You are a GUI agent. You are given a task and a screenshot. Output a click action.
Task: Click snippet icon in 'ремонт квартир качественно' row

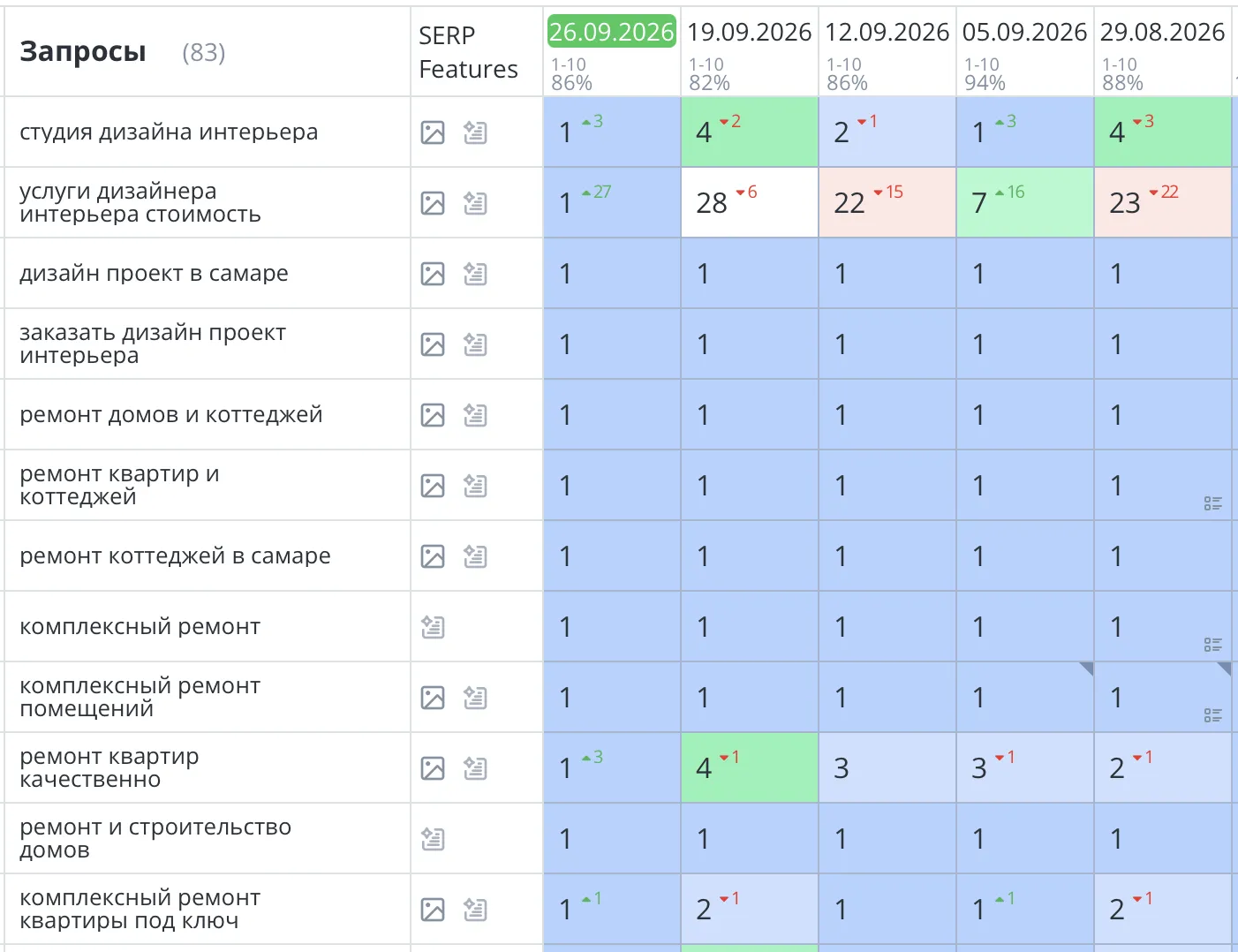[475, 768]
